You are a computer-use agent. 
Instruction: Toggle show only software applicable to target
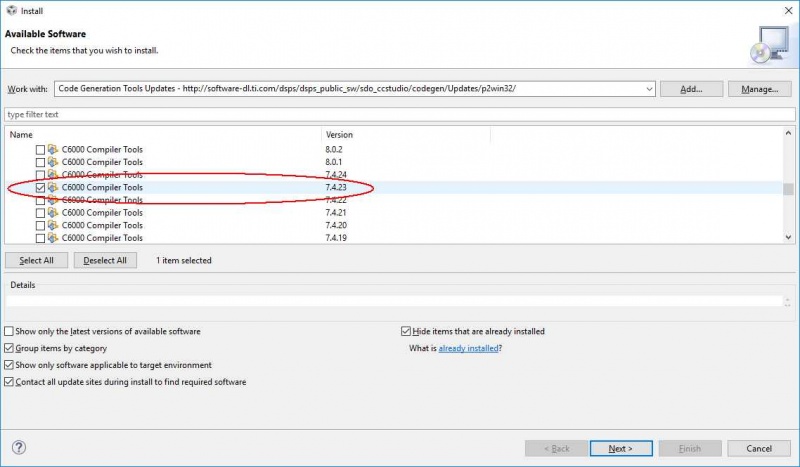pyautogui.click(x=9, y=365)
